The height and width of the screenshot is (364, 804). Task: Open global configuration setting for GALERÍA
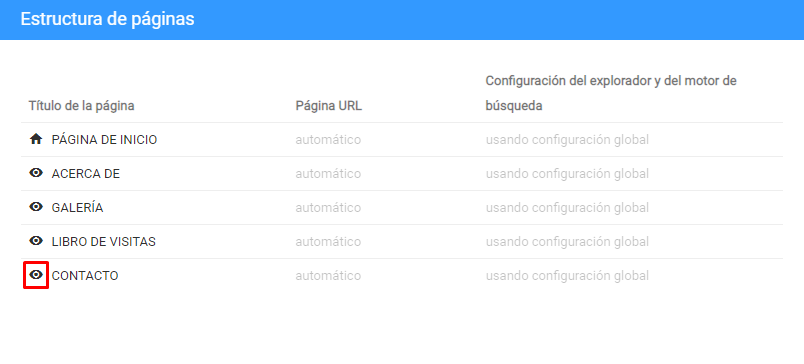(567, 208)
